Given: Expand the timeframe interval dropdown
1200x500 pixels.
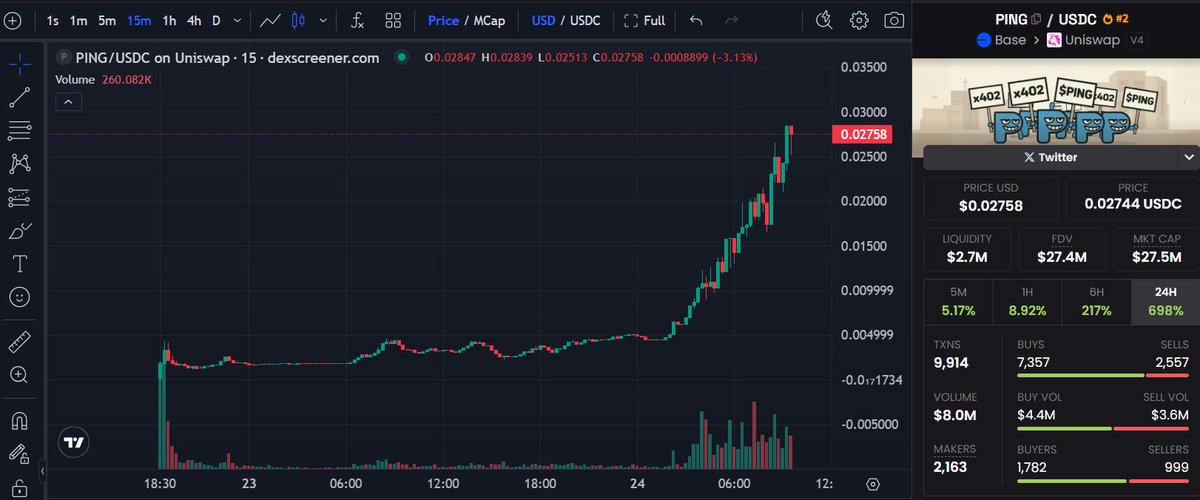Looking at the screenshot, I should pos(236,20).
